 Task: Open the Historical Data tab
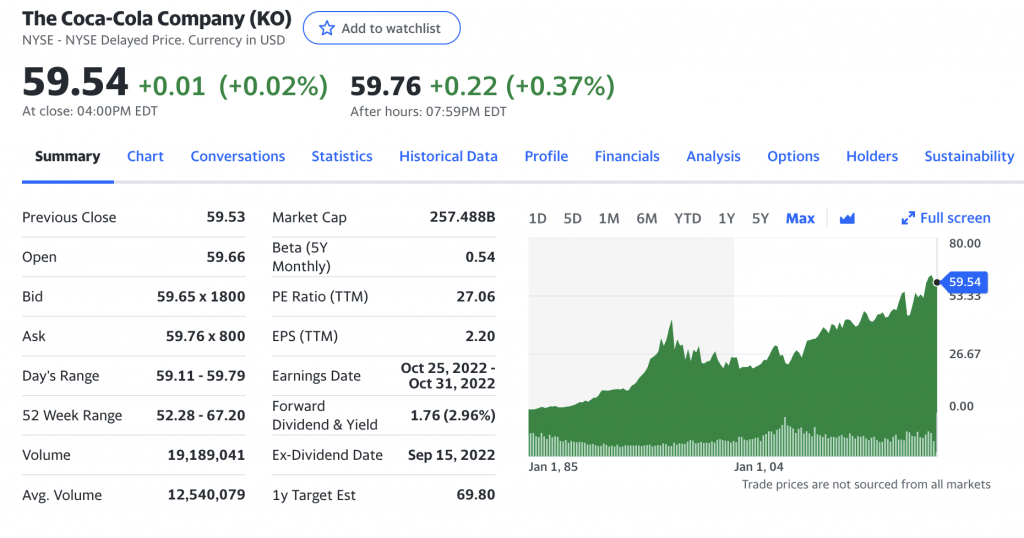coord(448,156)
